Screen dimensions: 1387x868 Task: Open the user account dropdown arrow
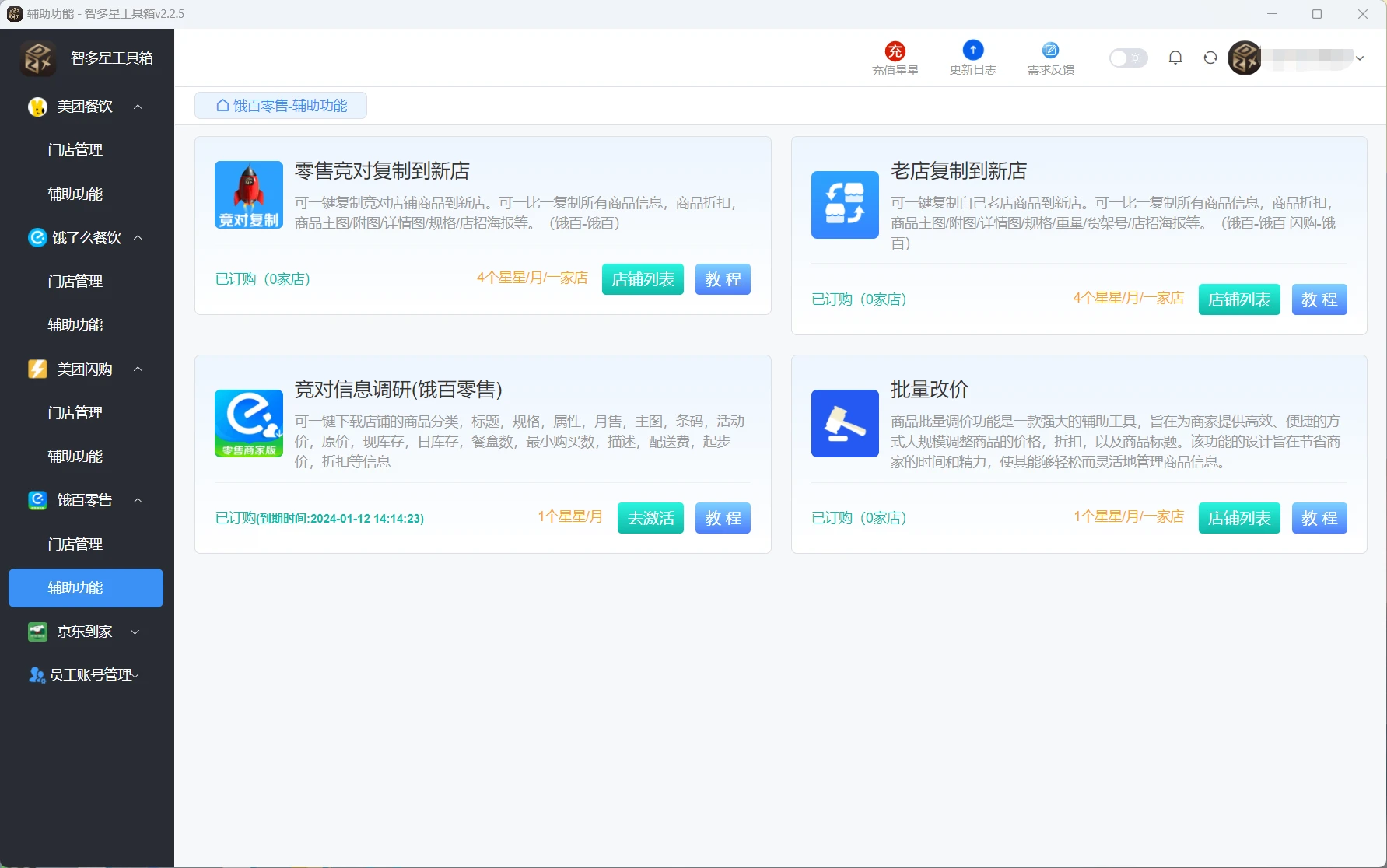1360,58
